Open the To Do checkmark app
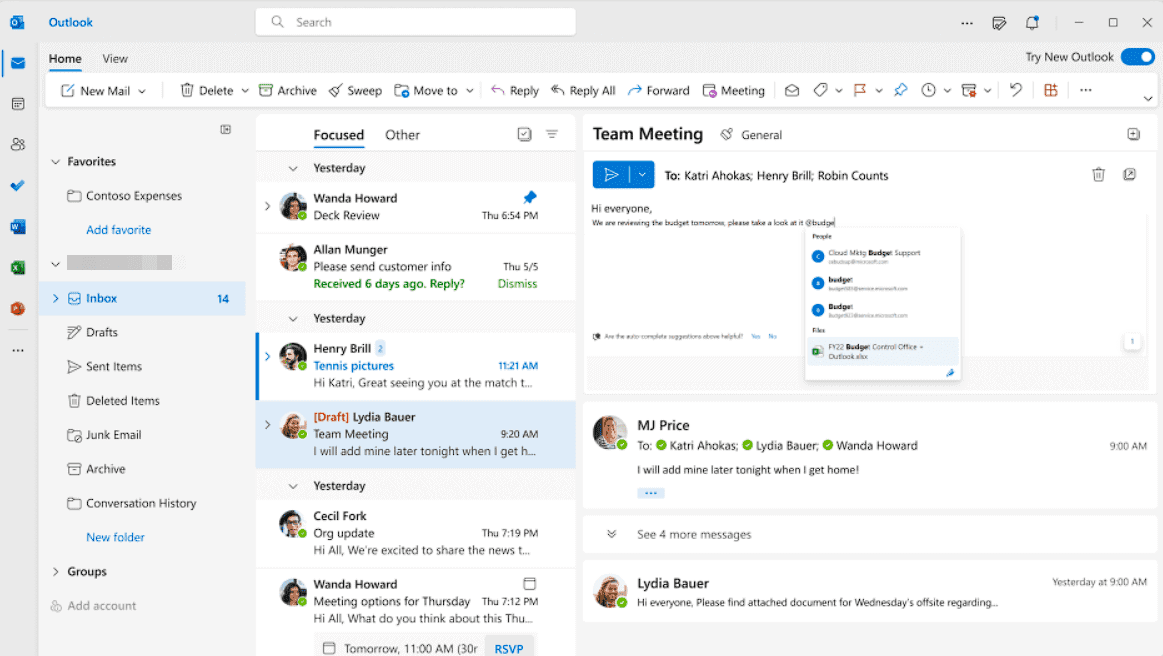1163x656 pixels. coord(18,186)
